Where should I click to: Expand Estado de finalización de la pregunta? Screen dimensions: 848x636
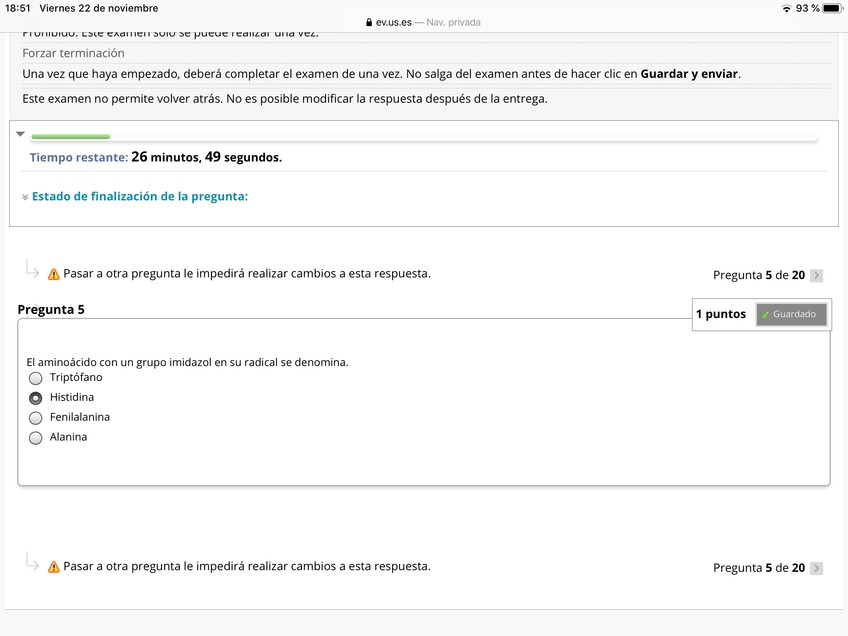[x=139, y=196]
